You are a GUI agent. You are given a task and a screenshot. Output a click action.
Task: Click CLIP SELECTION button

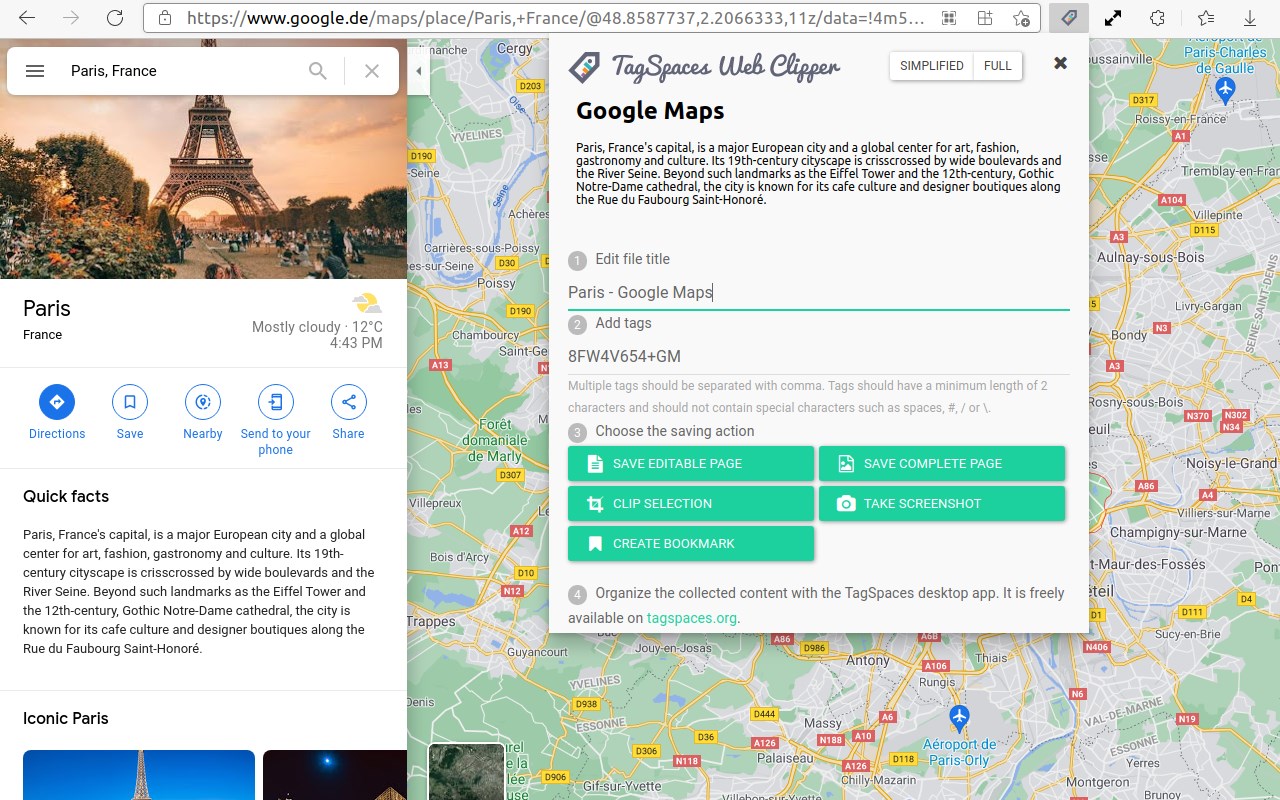coord(691,503)
